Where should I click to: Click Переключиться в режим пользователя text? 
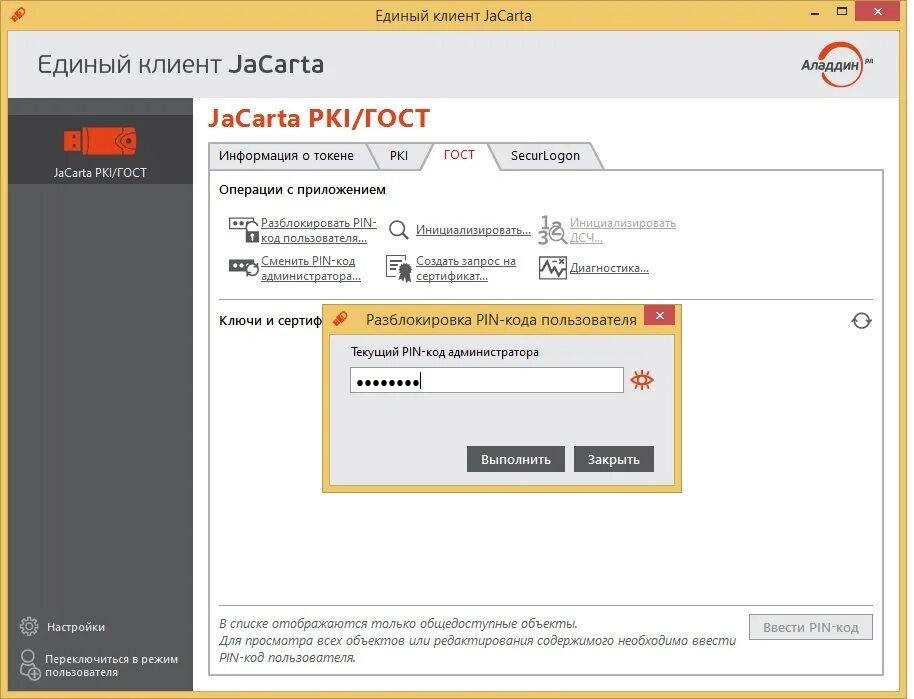tap(111, 665)
